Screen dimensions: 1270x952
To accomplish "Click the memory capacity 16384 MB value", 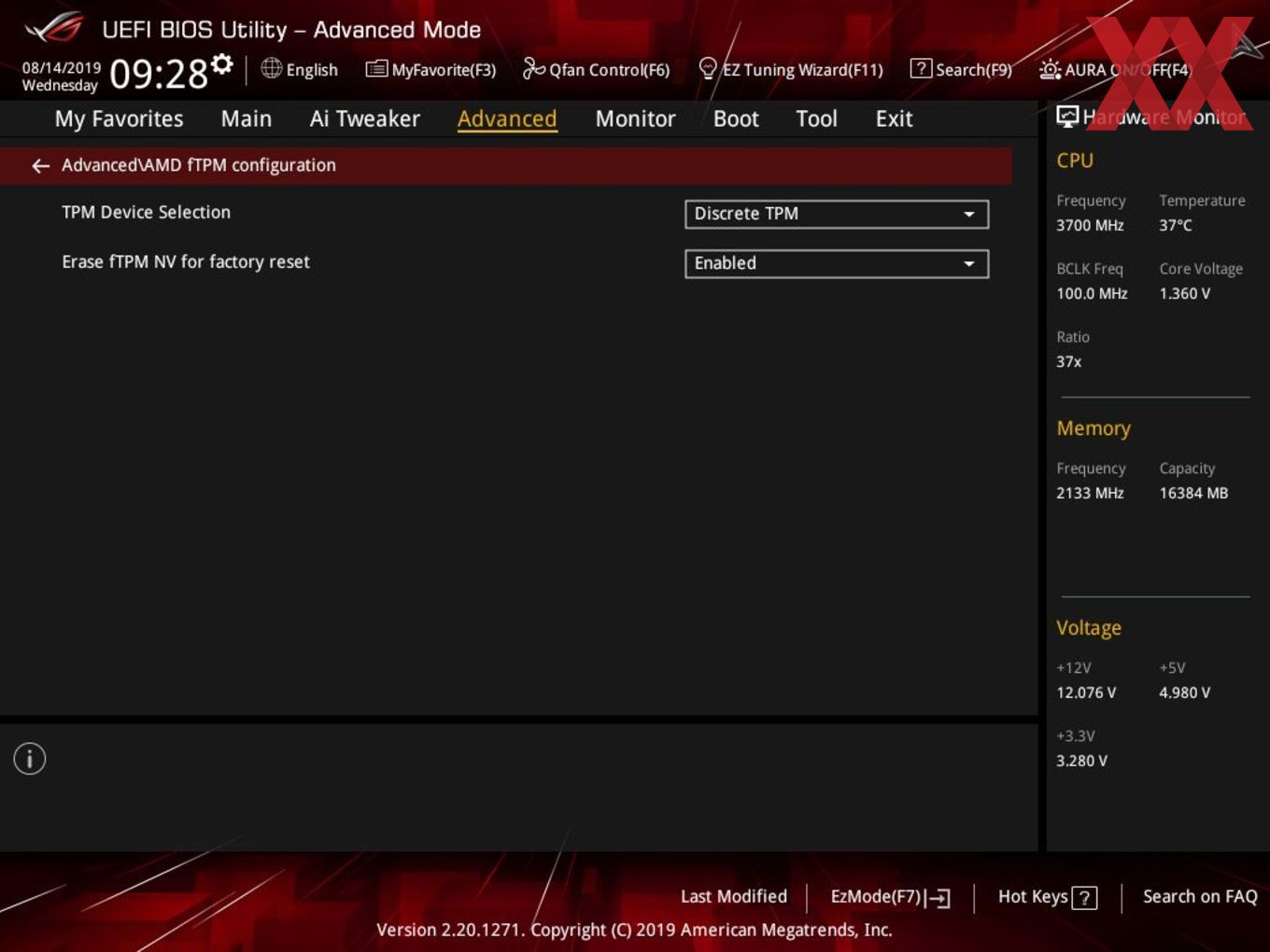I will pos(1193,494).
